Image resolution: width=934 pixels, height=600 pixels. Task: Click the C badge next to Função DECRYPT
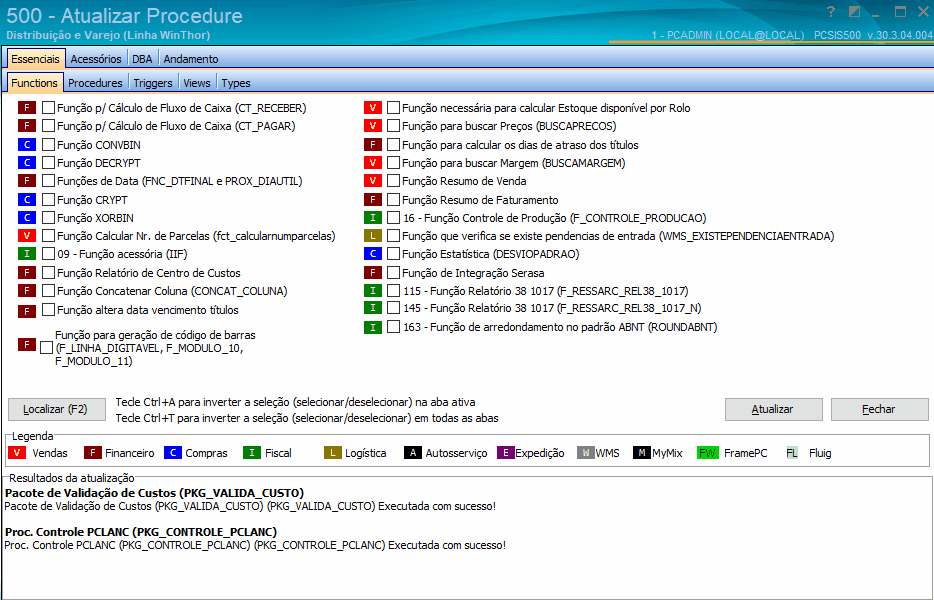(x=27, y=163)
